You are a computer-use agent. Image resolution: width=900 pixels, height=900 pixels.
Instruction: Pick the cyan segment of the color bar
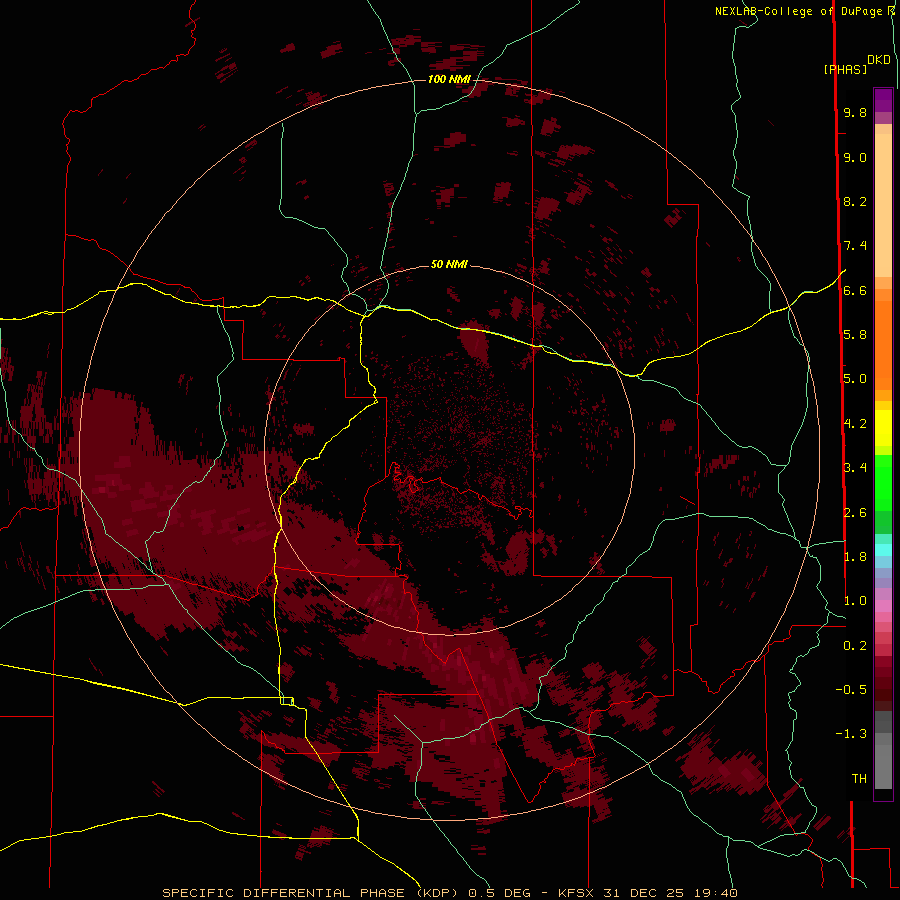pyautogui.click(x=883, y=550)
